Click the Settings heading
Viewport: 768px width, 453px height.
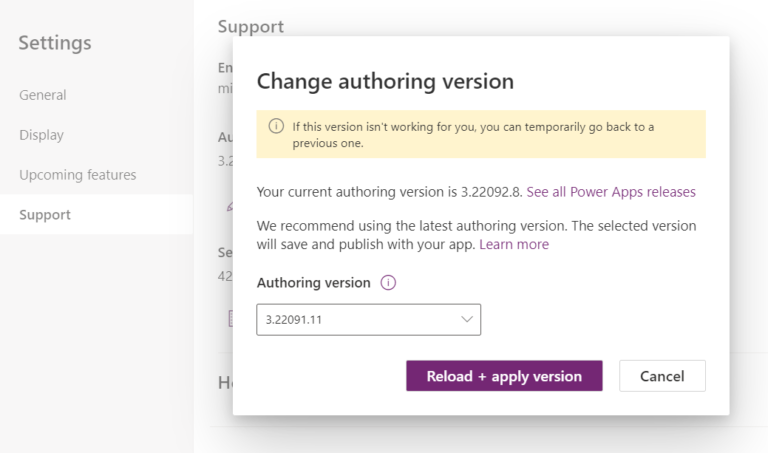pyautogui.click(x=55, y=43)
